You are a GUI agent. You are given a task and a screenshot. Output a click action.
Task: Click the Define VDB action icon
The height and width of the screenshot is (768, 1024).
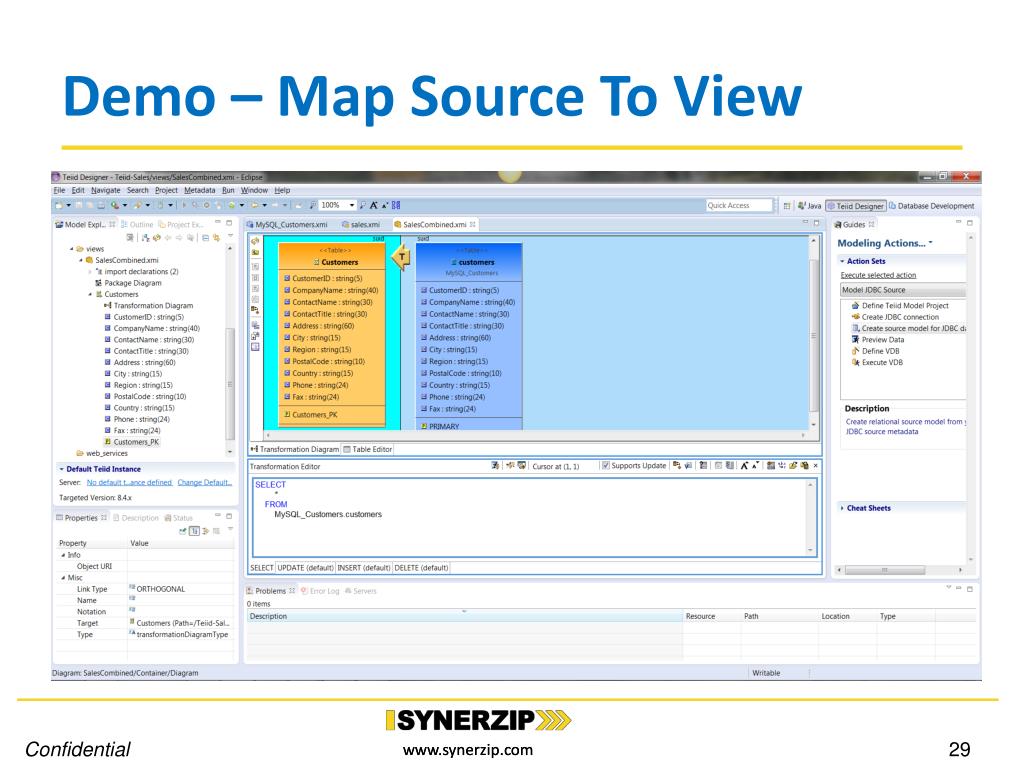pyautogui.click(x=856, y=351)
